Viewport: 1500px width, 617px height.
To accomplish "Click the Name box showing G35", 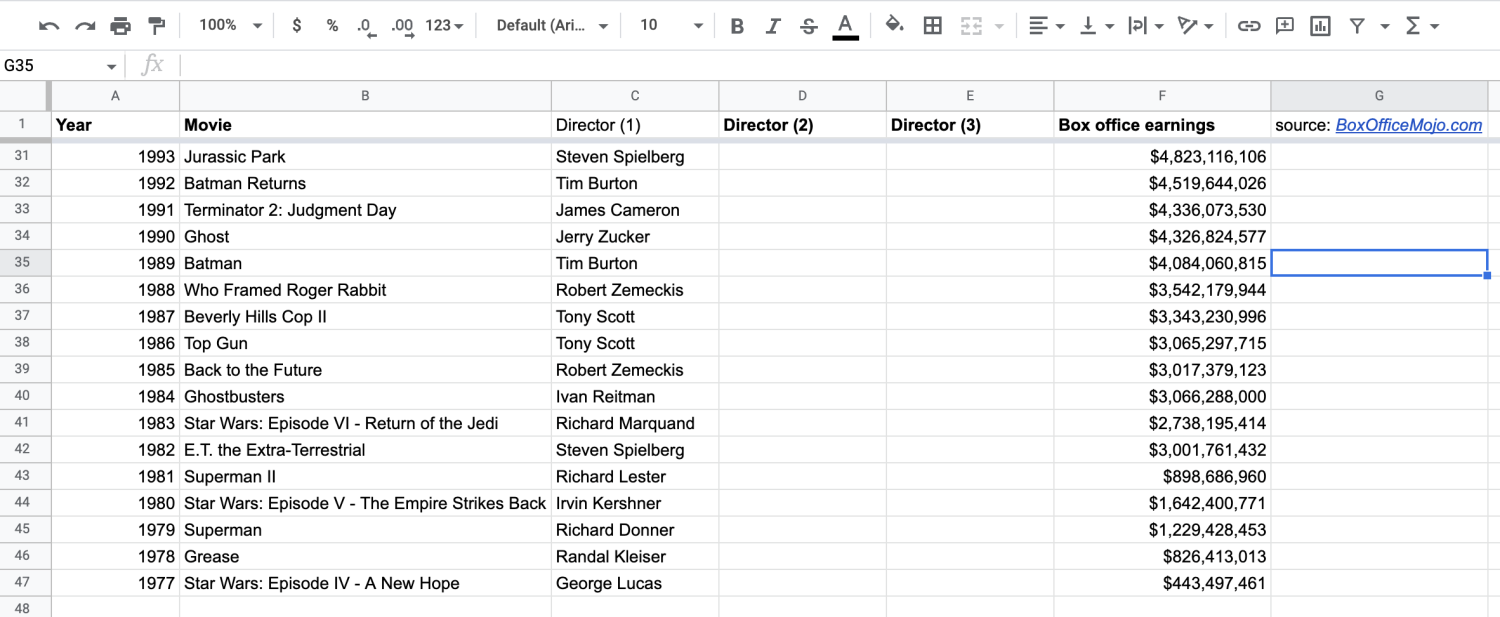I will coord(60,66).
